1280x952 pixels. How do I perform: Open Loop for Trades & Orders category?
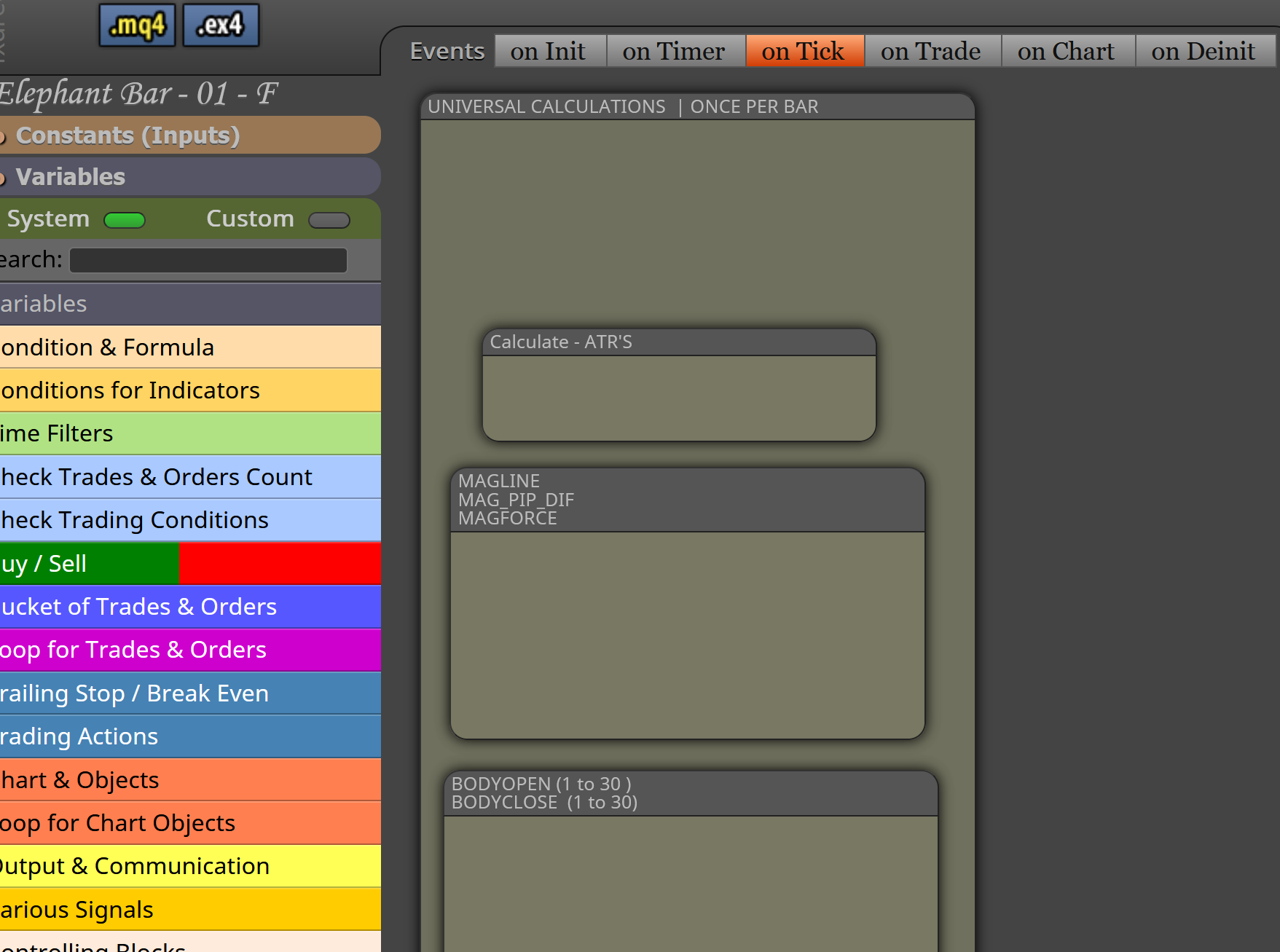pyautogui.click(x=190, y=650)
